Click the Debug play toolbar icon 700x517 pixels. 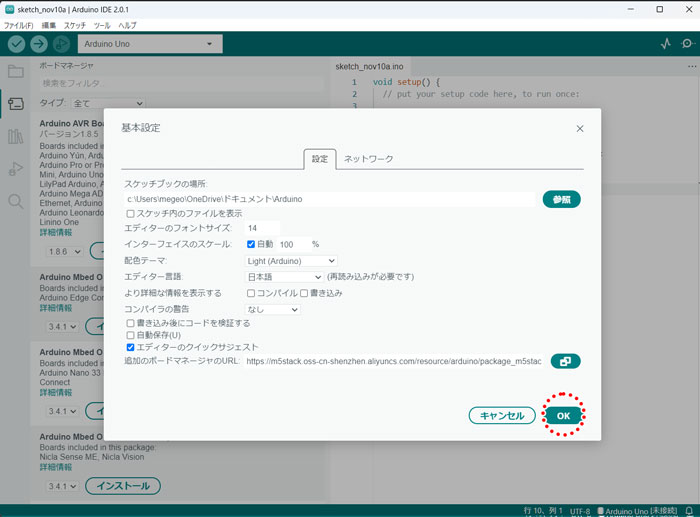[x=61, y=44]
